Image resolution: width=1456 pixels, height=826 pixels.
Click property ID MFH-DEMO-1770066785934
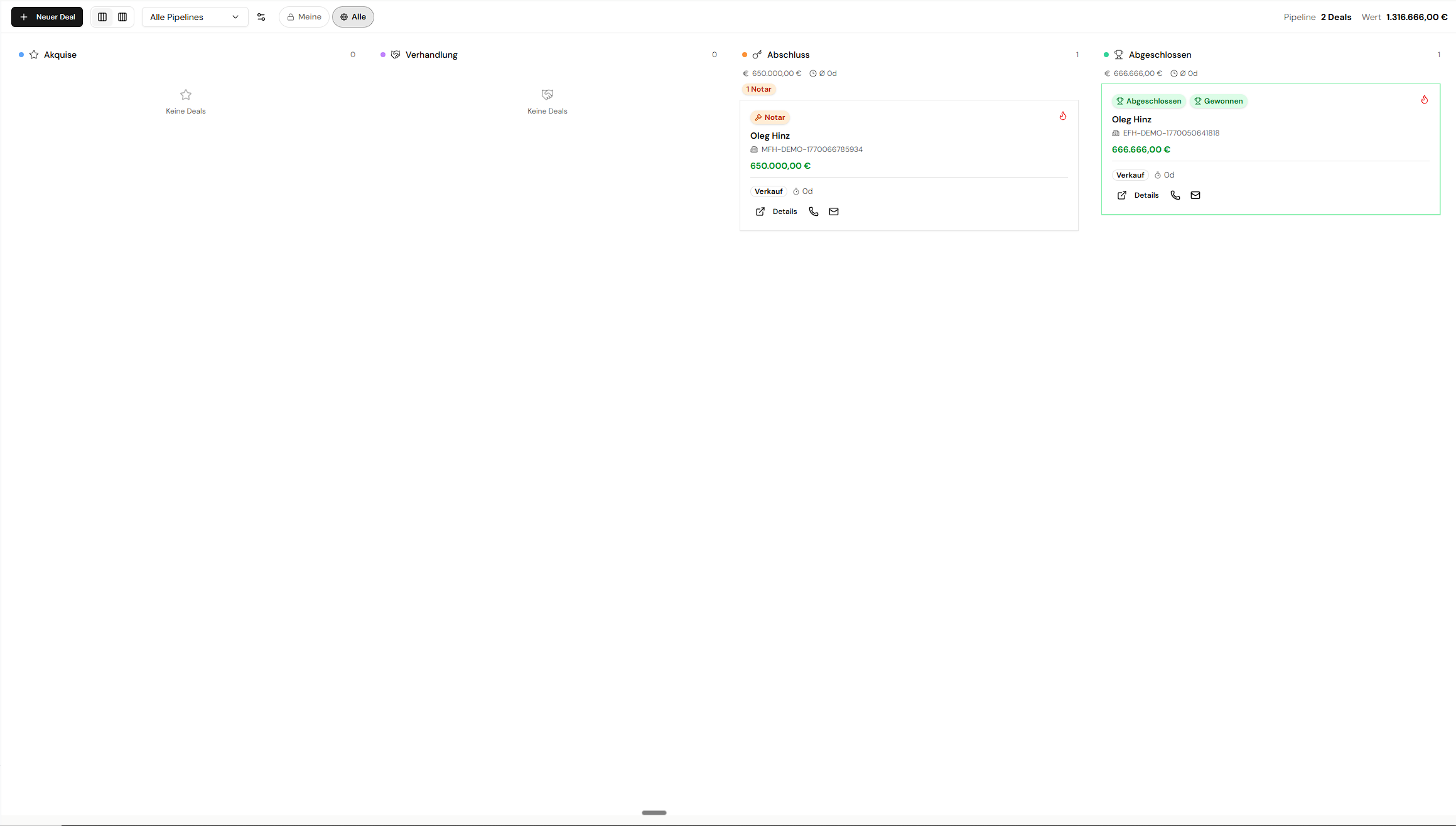click(812, 149)
